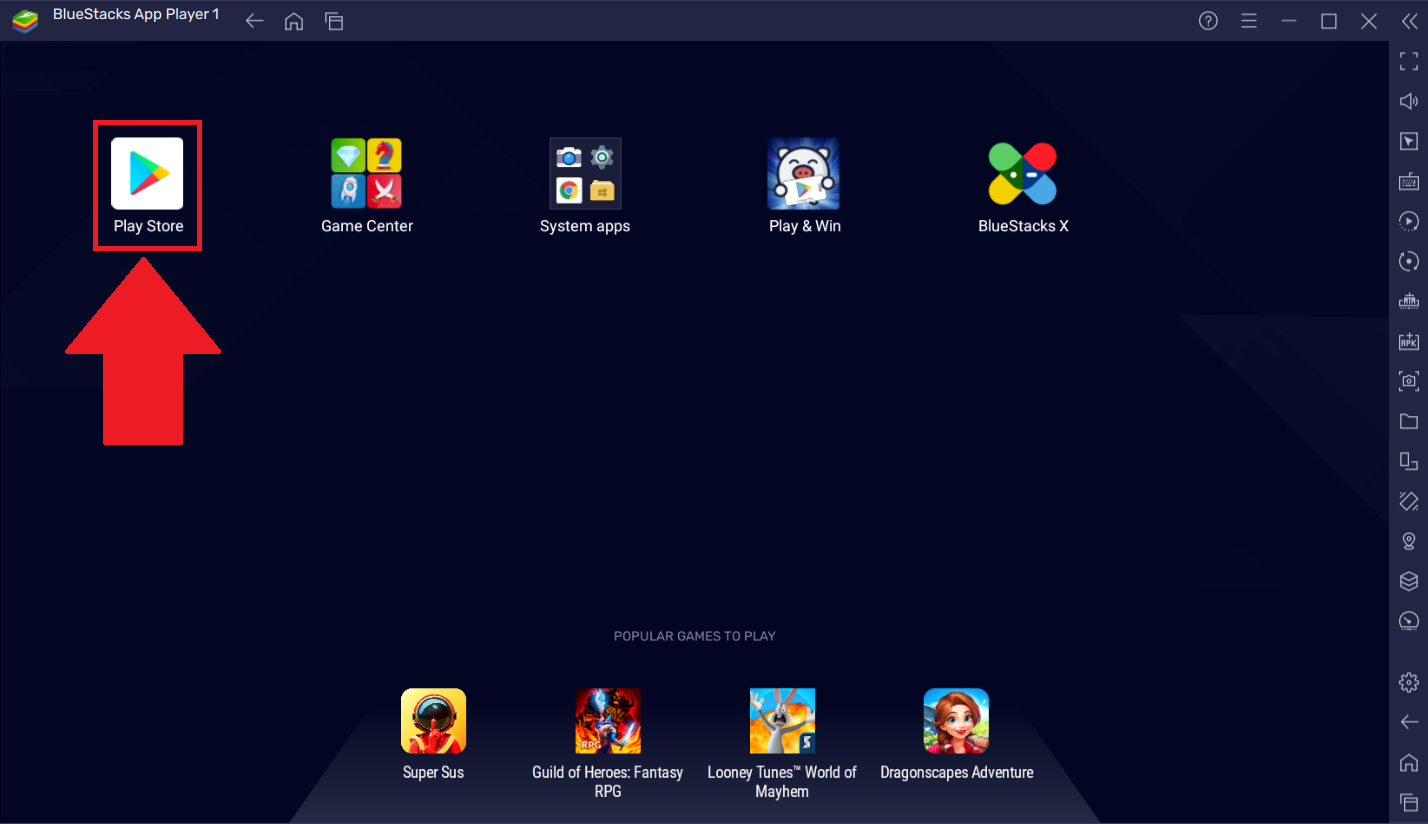Image resolution: width=1428 pixels, height=824 pixels.
Task: Open the set location pin icon
Action: coord(1408,541)
